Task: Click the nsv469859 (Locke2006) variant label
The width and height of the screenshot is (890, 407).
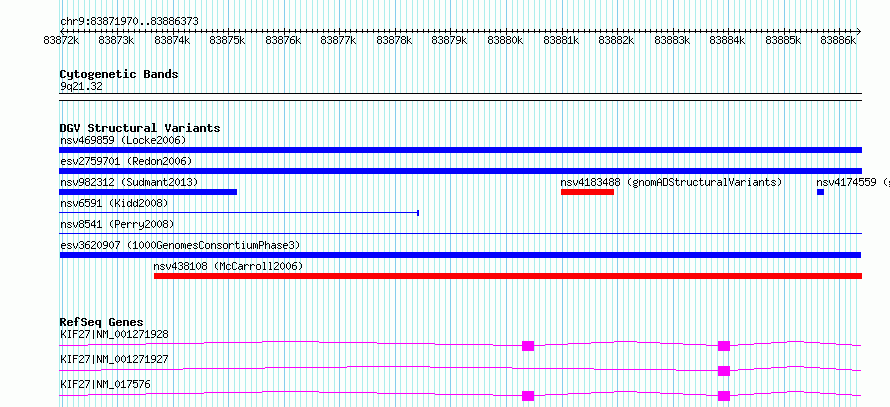Action: (x=123, y=140)
